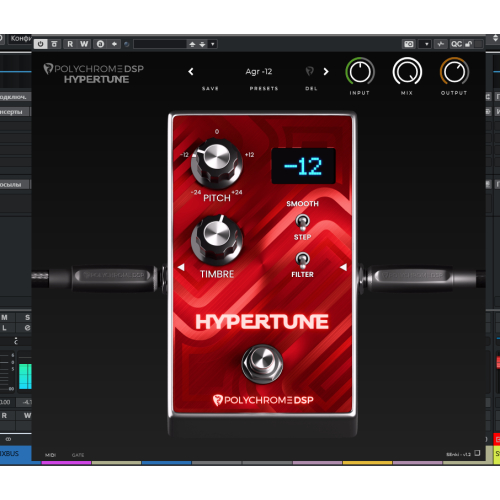Click the fader value 0.00 field in mixer
Screen dimensions: 500x500
tap(7, 402)
